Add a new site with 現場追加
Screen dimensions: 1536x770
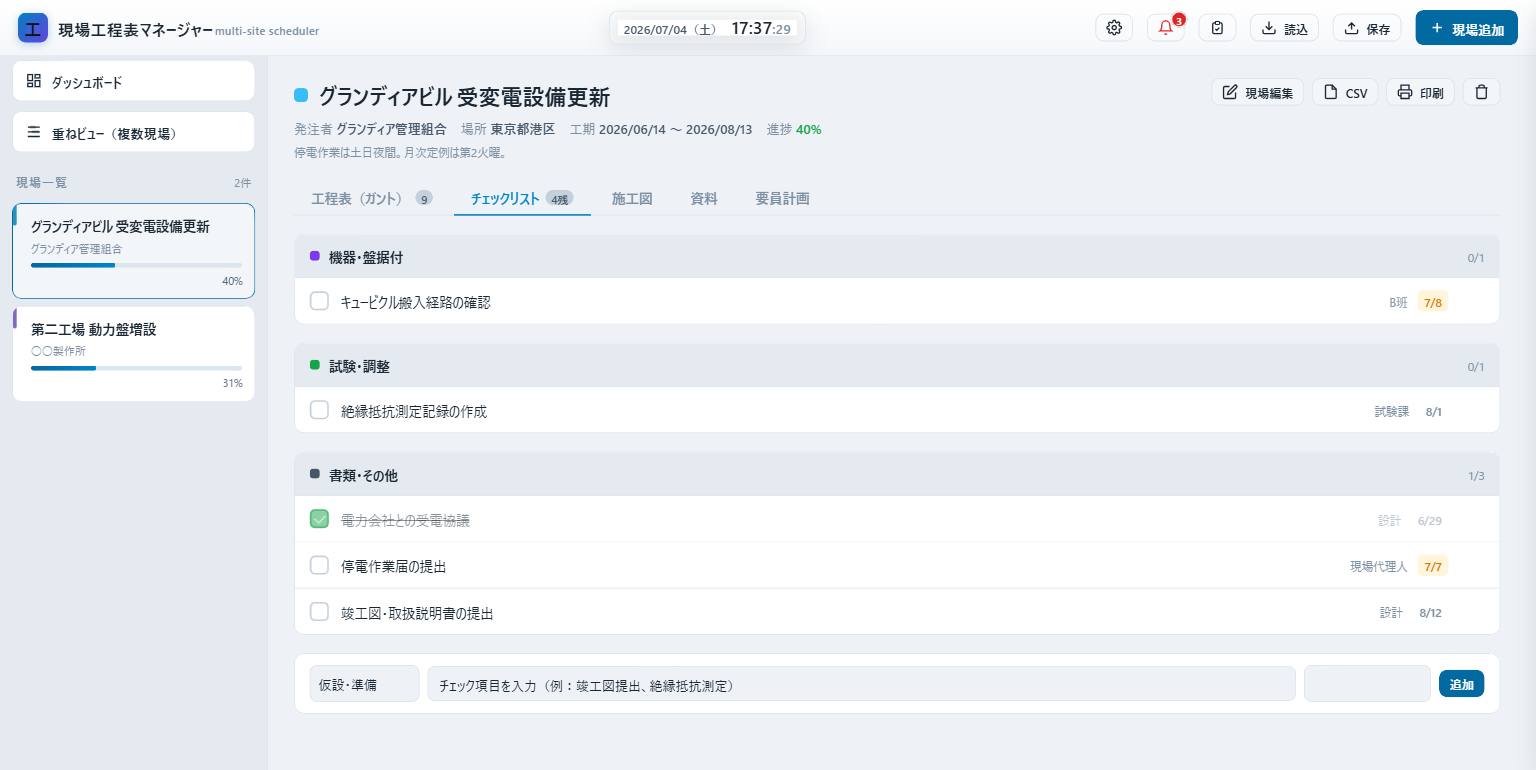point(1467,28)
